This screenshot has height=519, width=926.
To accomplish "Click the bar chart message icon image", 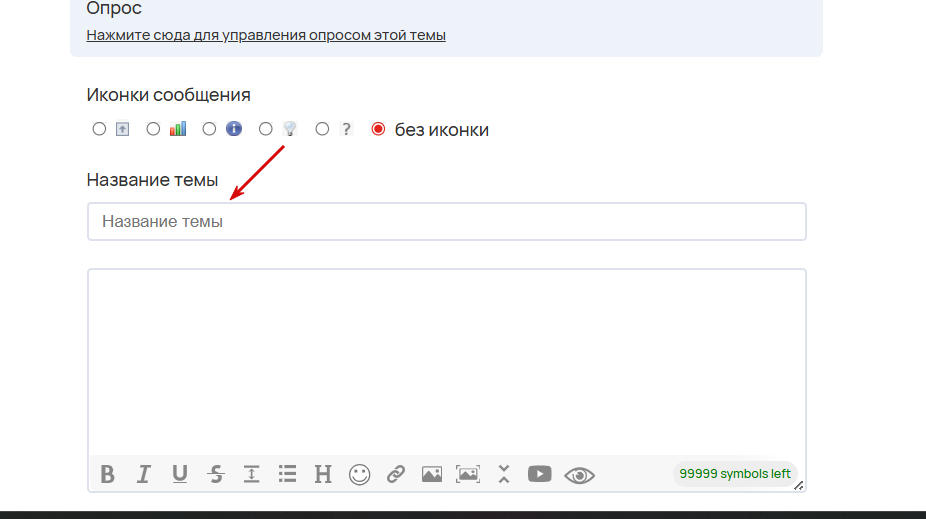I will 178,129.
